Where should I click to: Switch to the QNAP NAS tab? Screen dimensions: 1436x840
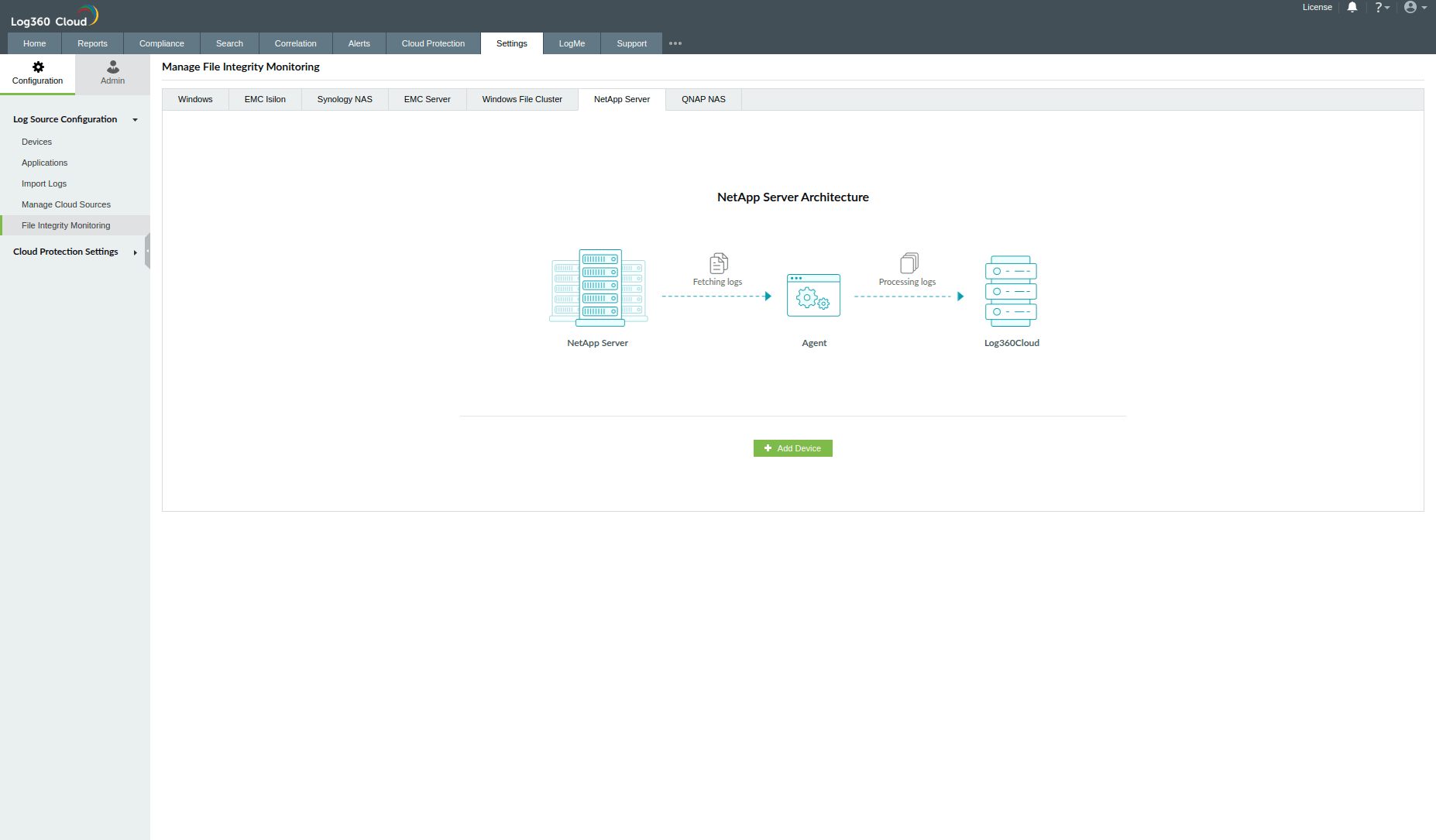point(703,99)
